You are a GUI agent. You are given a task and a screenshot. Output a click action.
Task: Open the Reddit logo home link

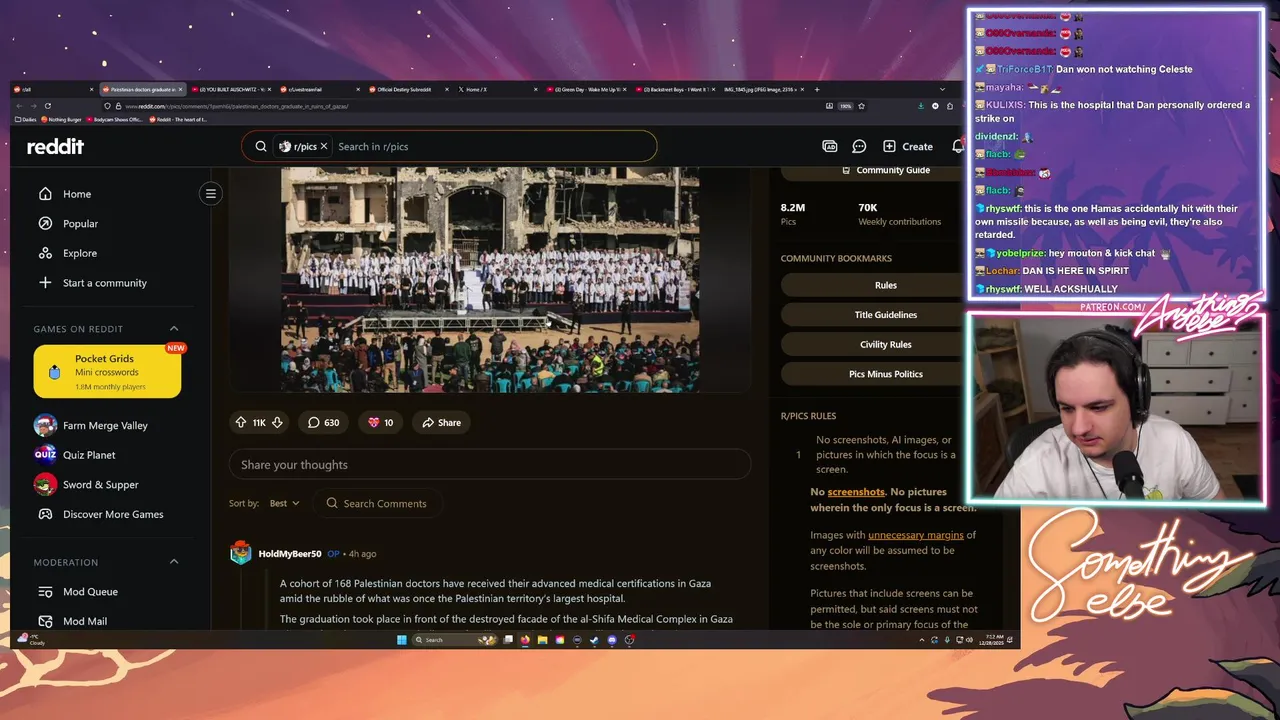(55, 146)
